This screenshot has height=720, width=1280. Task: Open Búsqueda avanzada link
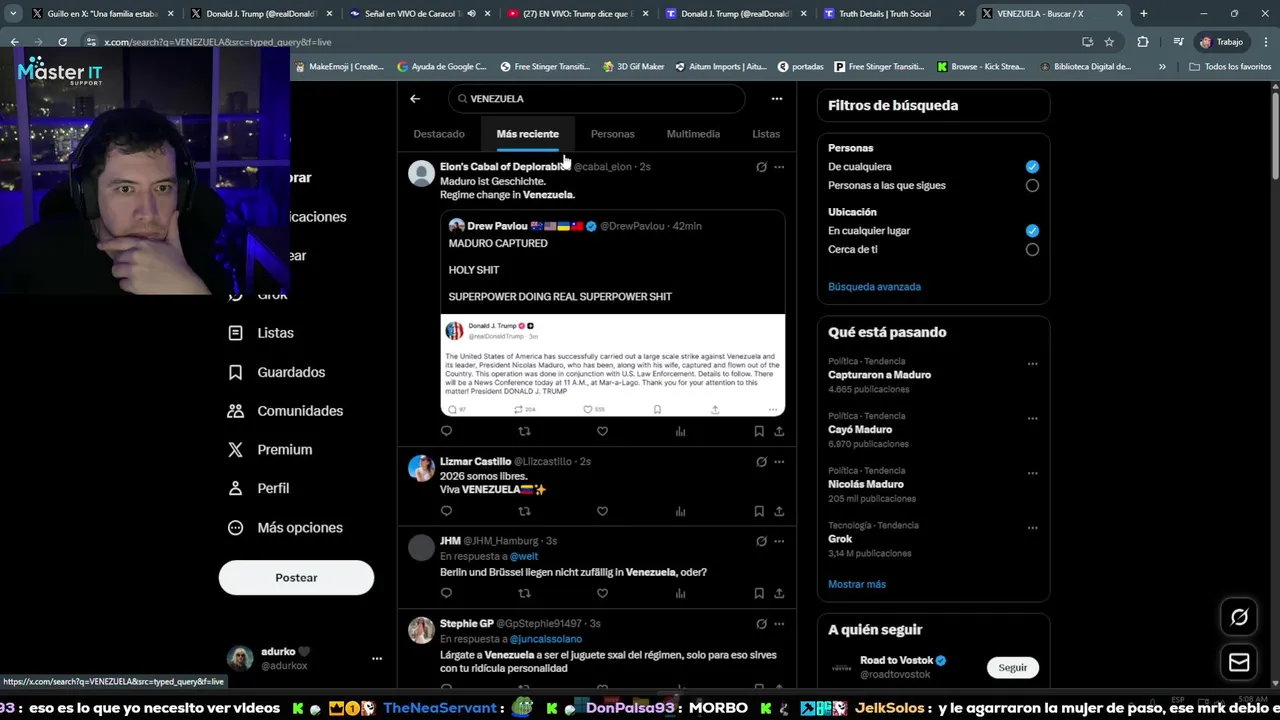click(874, 287)
